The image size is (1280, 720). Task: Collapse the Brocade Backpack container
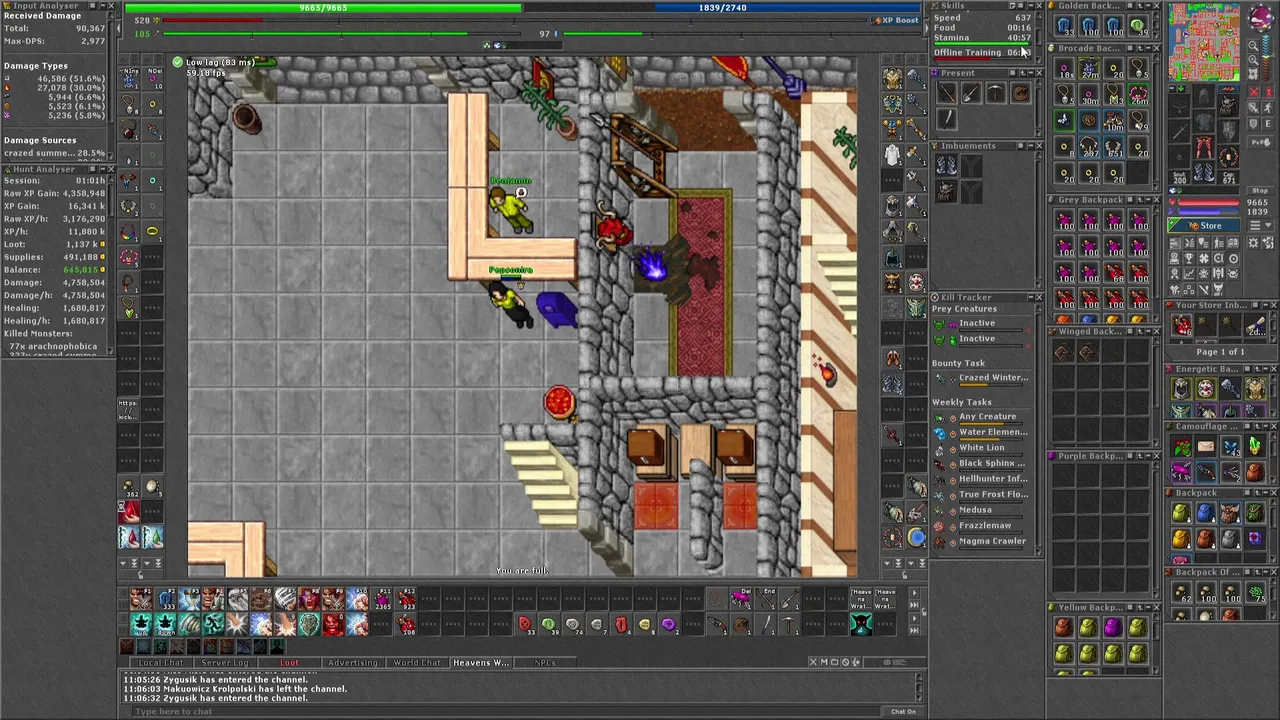[x=1148, y=48]
